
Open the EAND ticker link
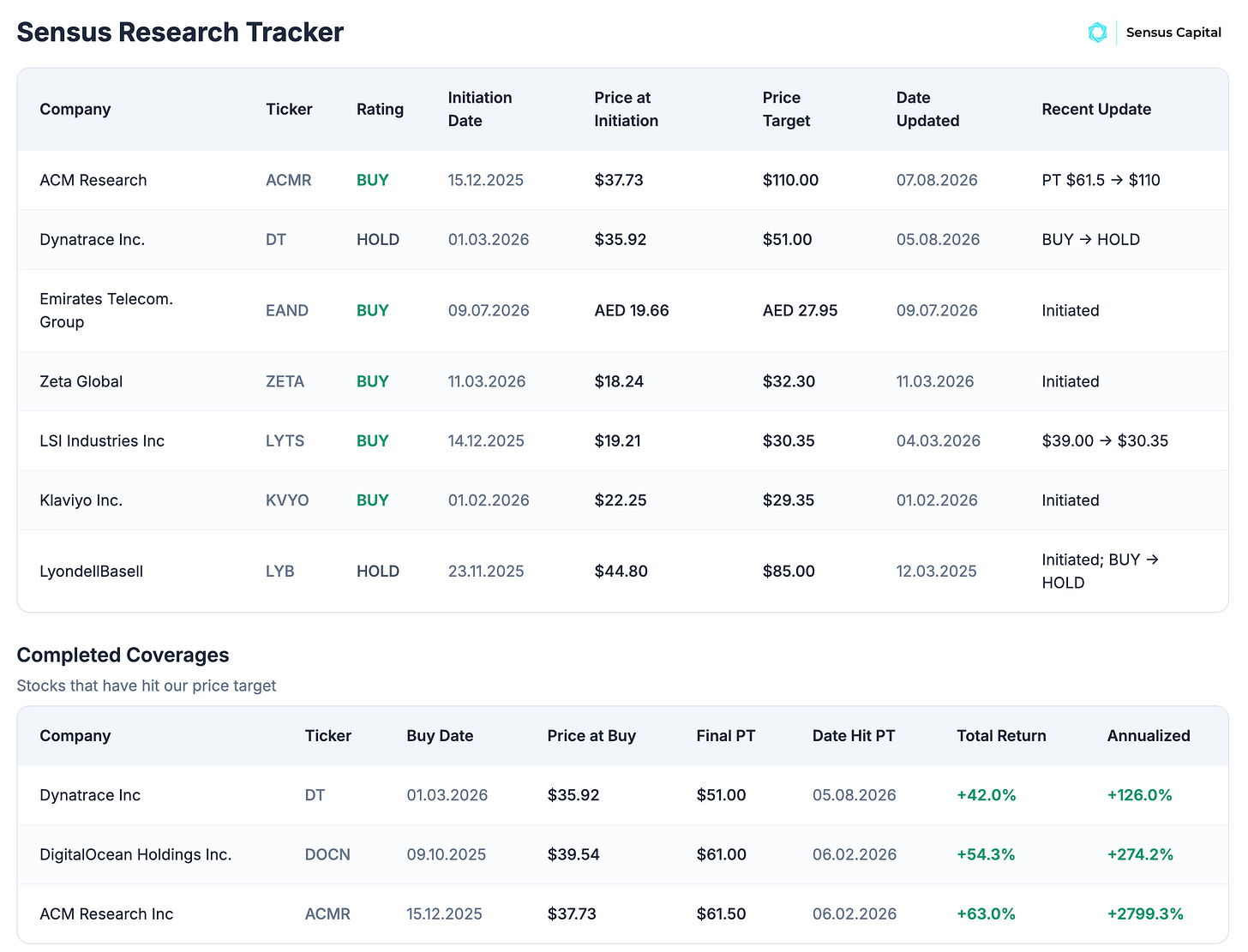(287, 310)
